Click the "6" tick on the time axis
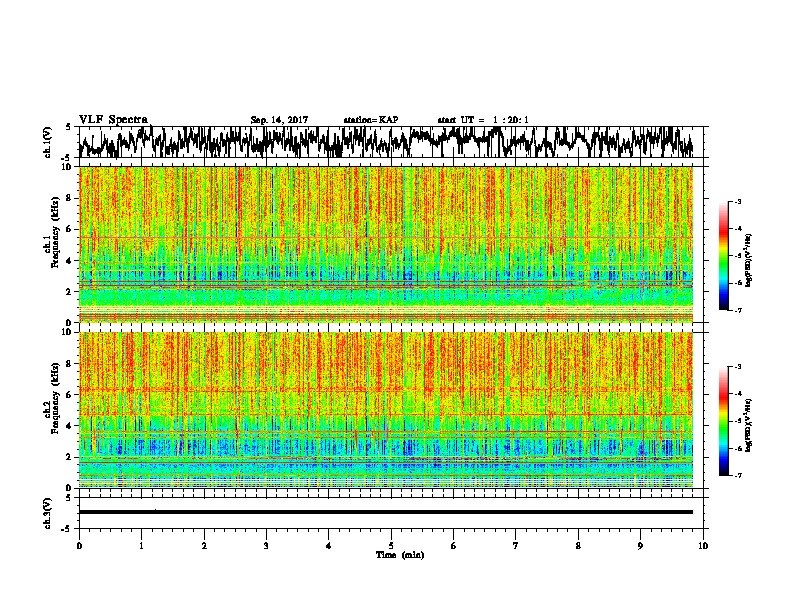 [454, 546]
